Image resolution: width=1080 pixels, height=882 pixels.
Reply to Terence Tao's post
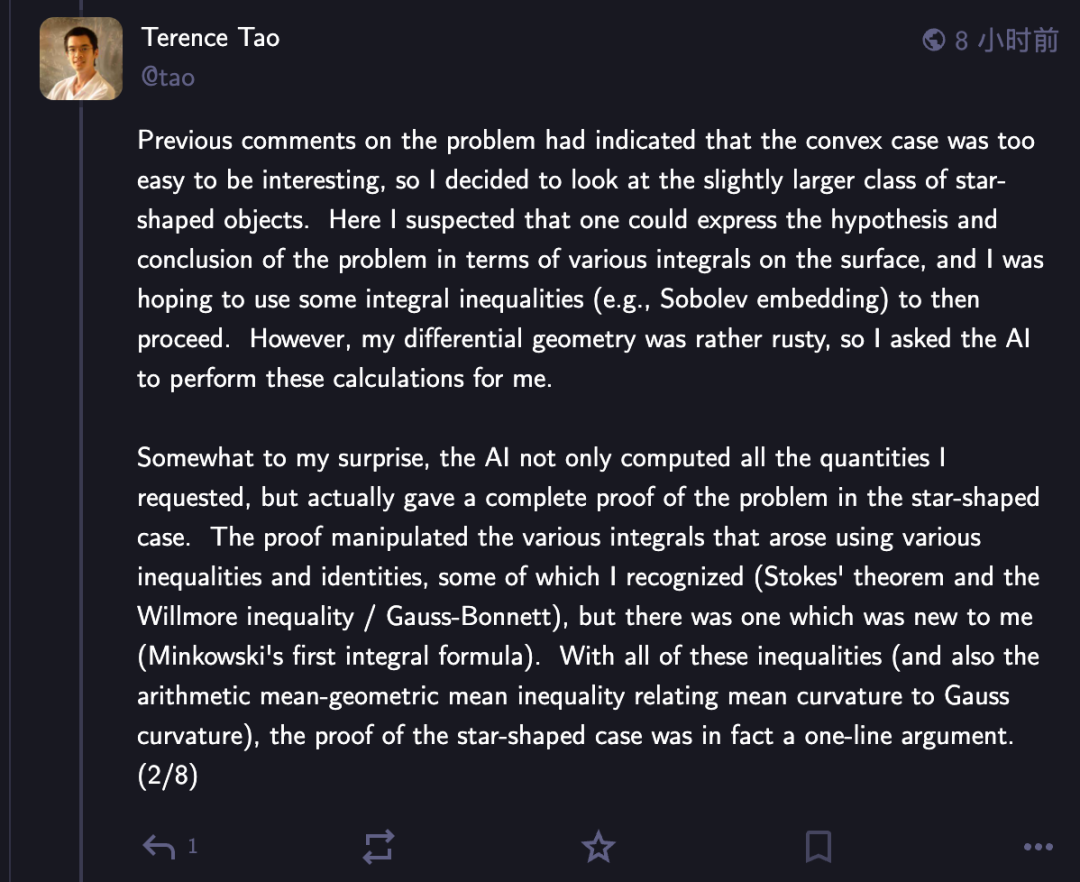159,847
